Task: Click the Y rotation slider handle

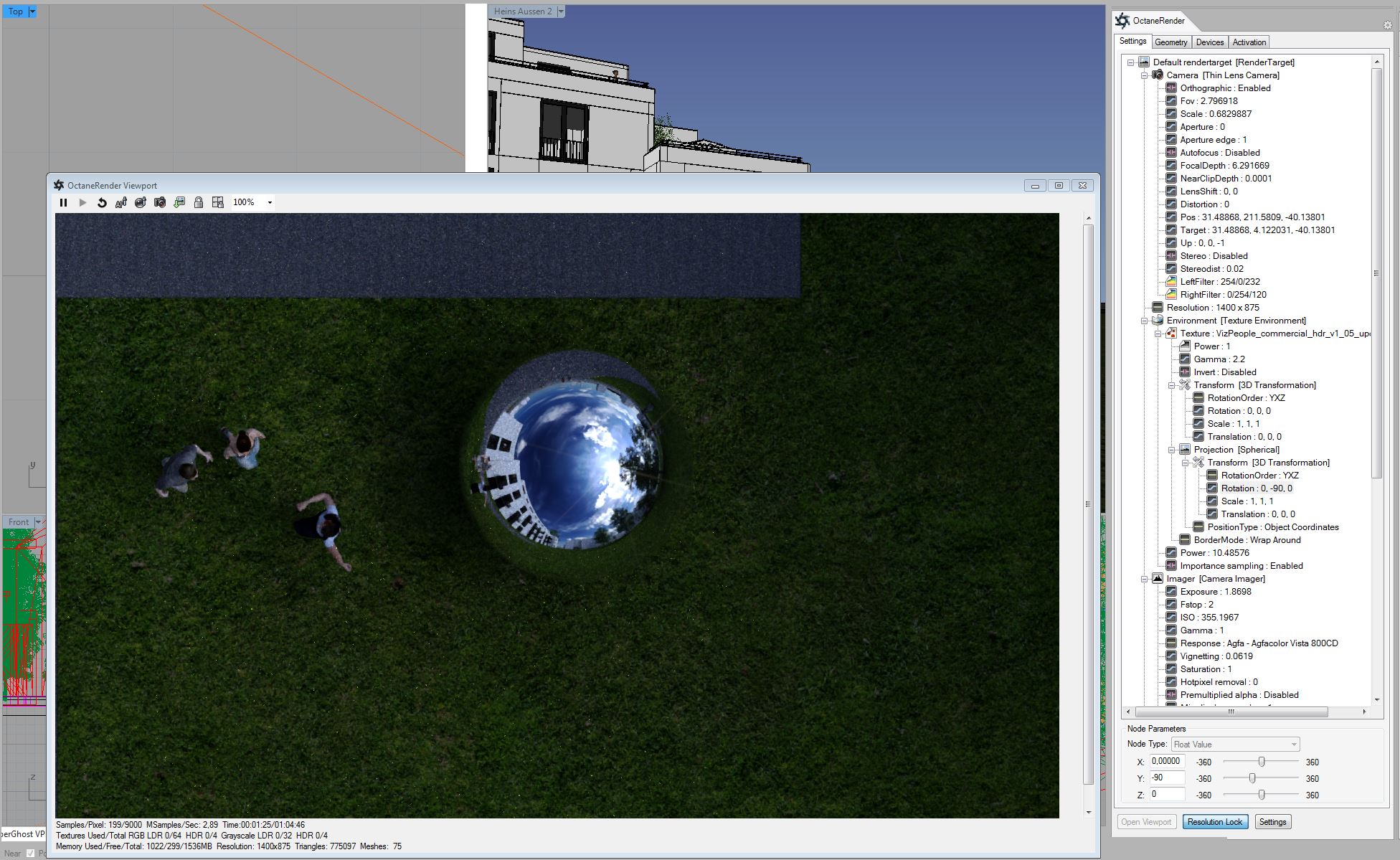Action: (1252, 778)
